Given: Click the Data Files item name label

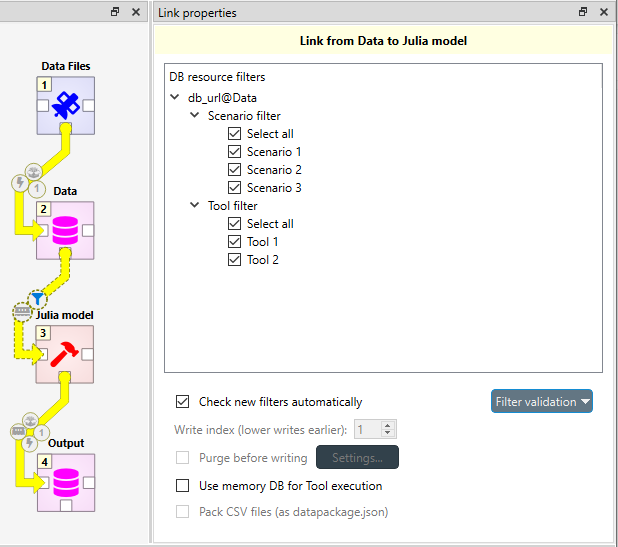Looking at the screenshot, I should 66,66.
